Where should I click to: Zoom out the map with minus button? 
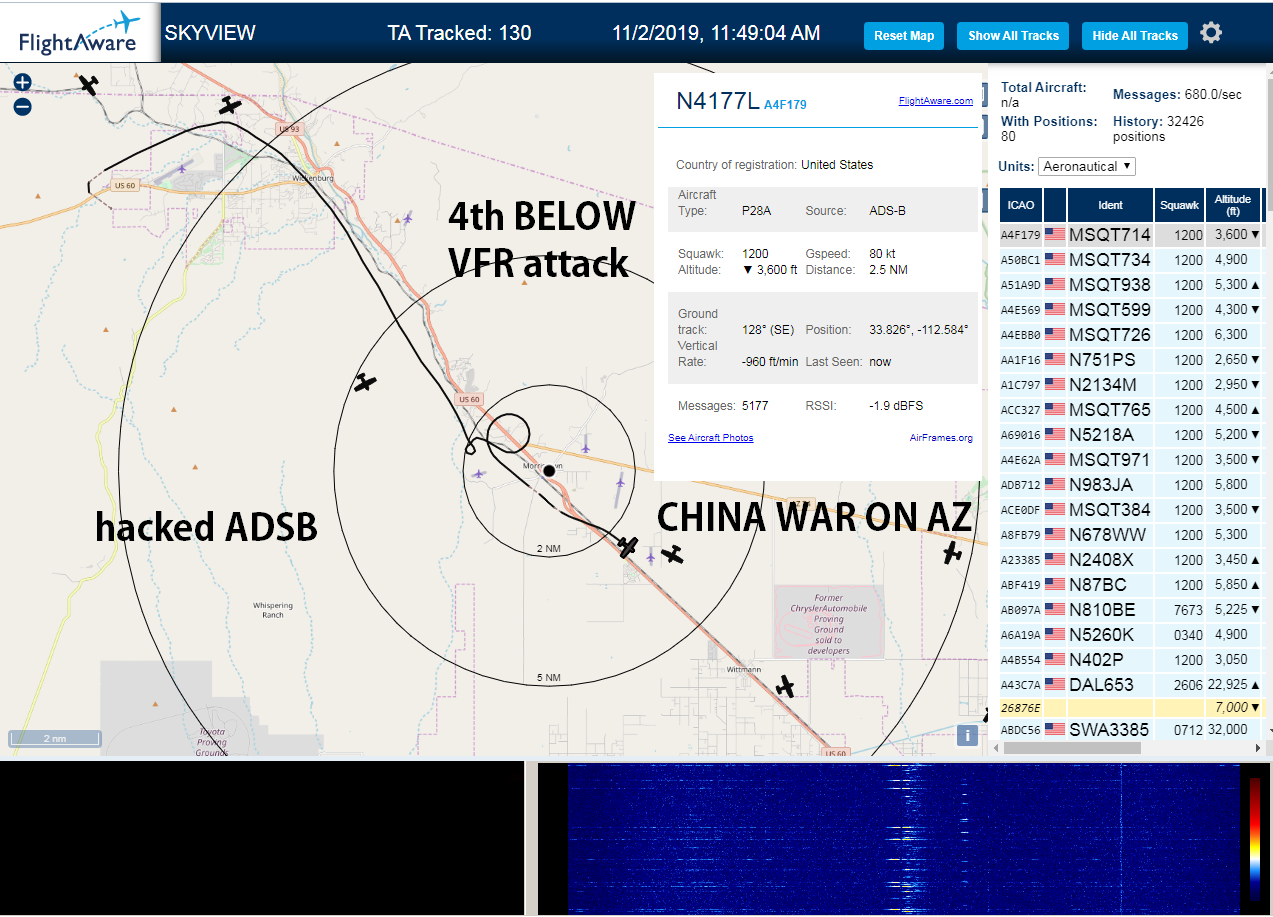click(x=22, y=106)
